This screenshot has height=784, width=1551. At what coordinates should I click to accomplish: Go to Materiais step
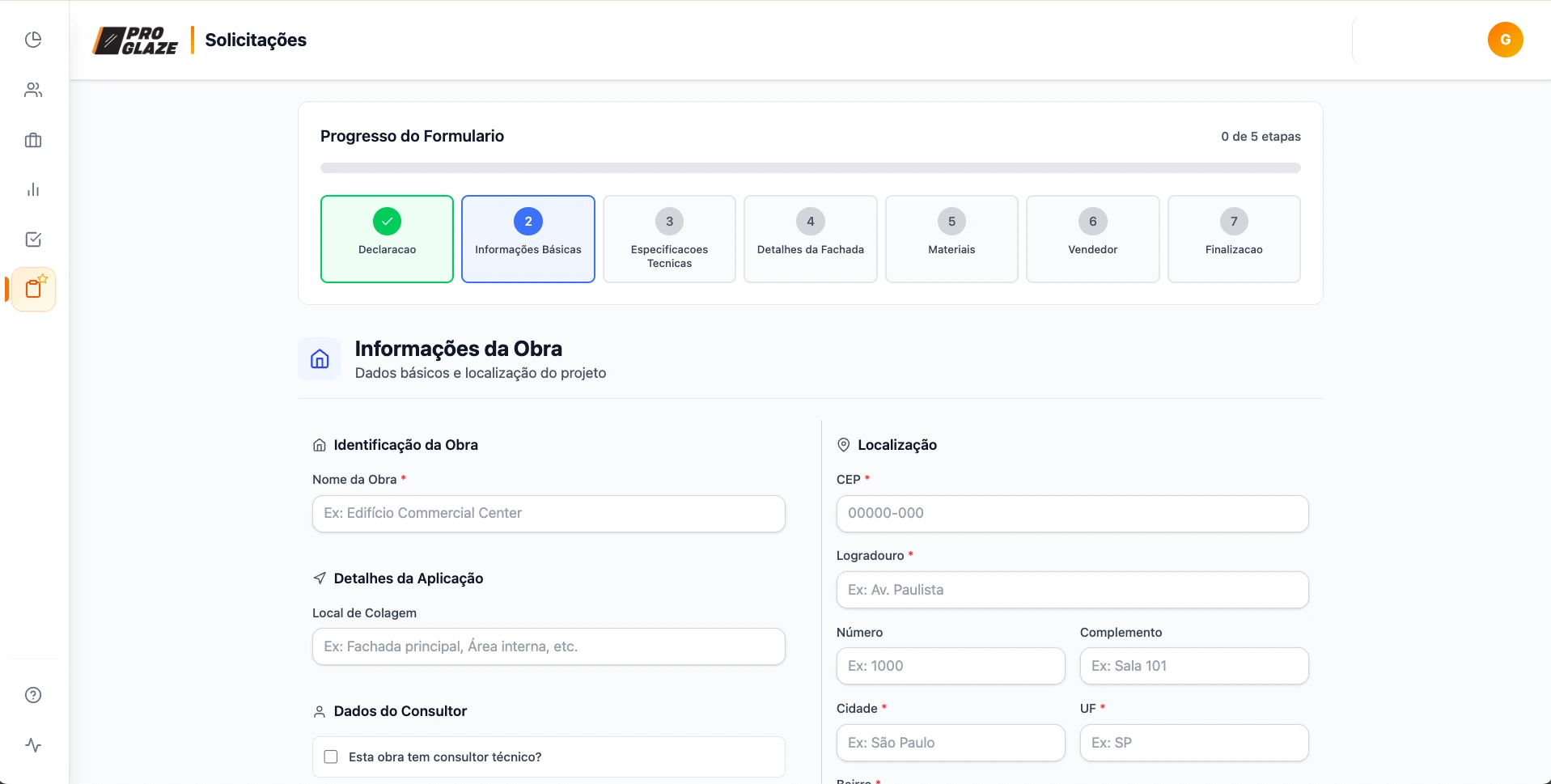[951, 239]
